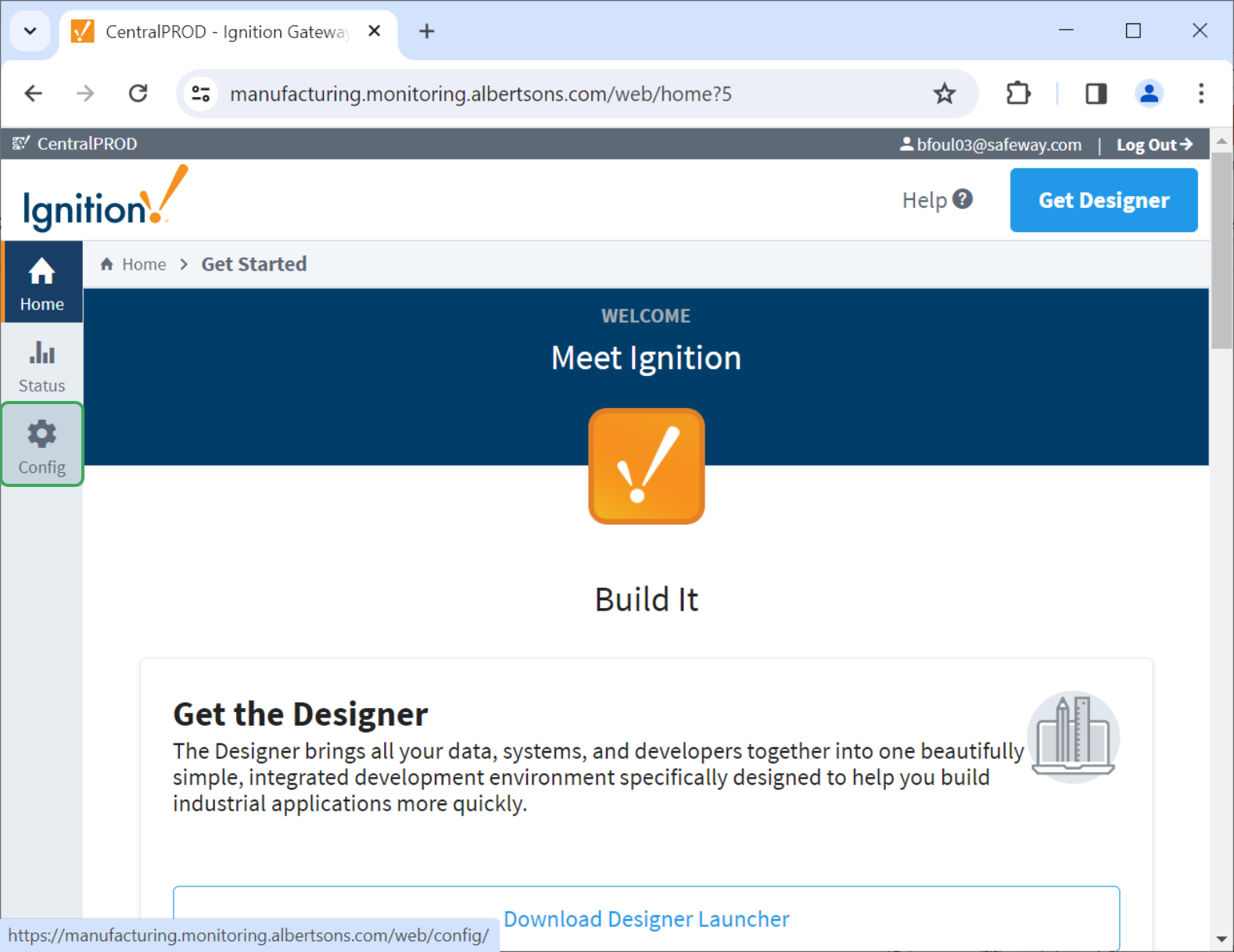Minimize the browser window

click(1066, 30)
